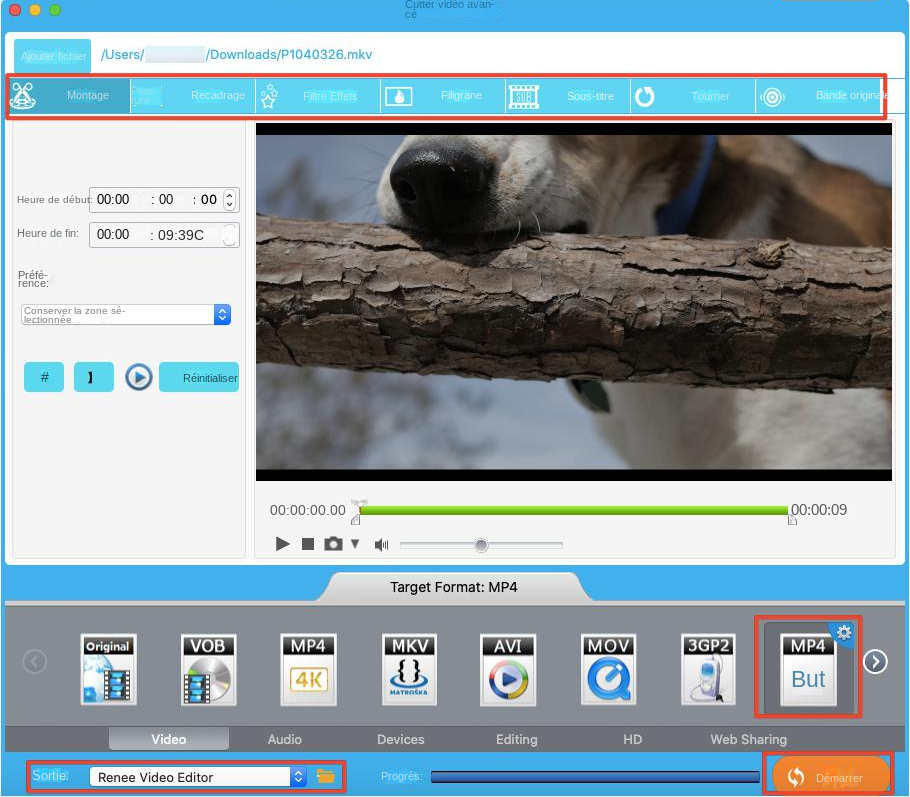Mute the video with speaker icon
This screenshot has height=797, width=910.
click(381, 545)
